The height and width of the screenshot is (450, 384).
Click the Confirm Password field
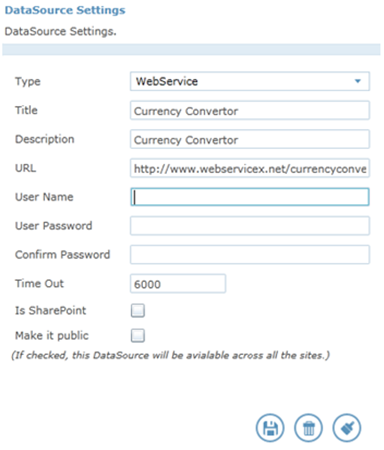click(x=250, y=255)
